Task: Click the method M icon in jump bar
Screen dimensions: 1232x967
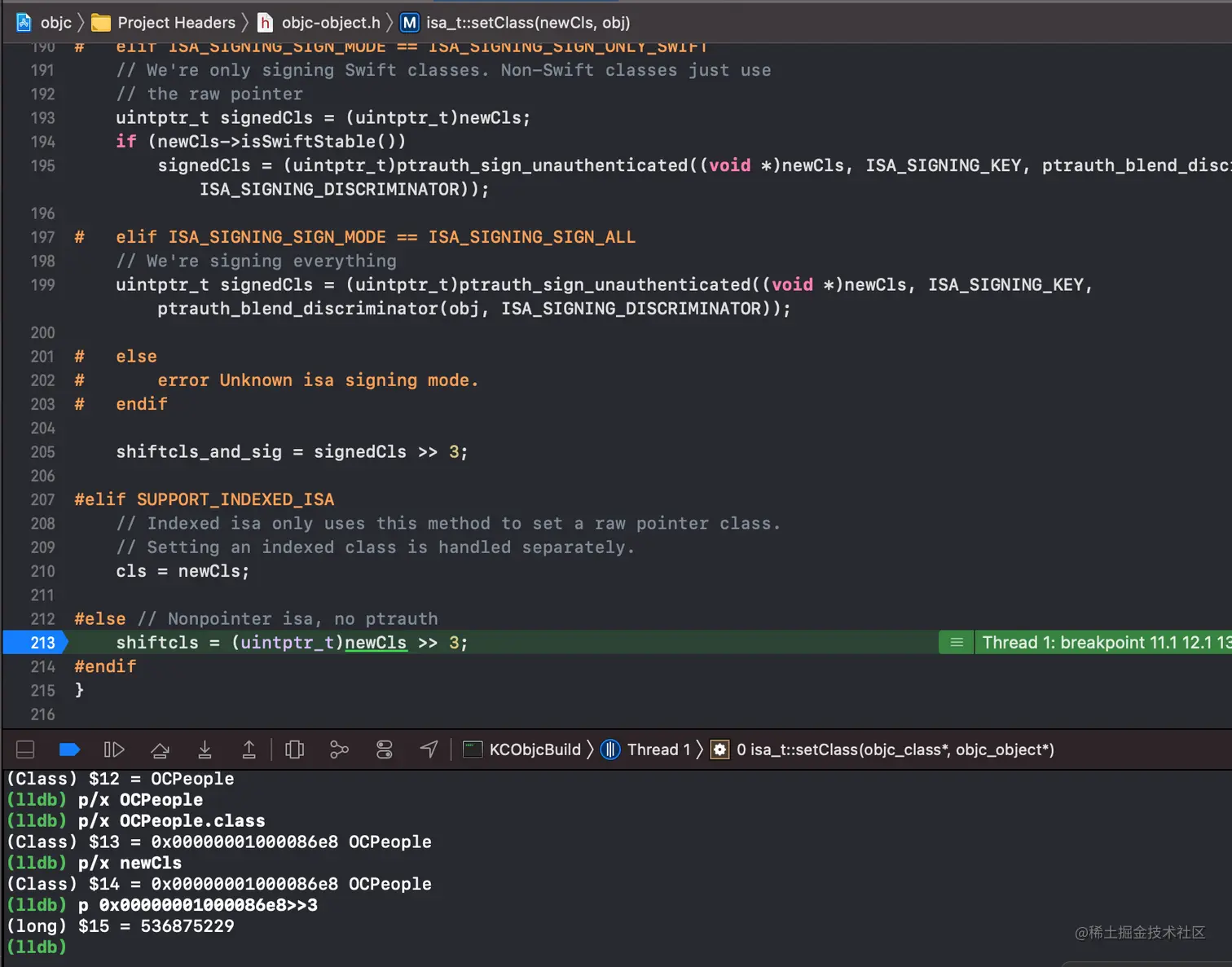Action: click(410, 23)
